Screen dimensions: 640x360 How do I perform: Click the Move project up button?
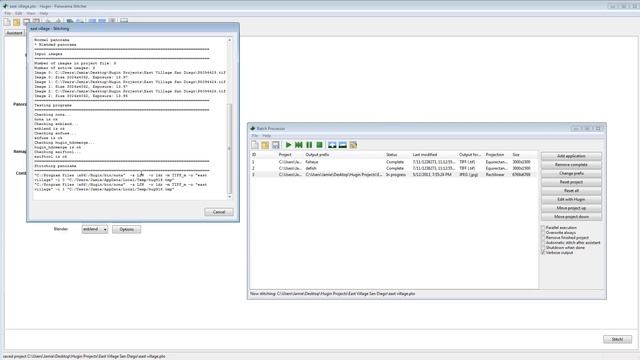point(571,208)
